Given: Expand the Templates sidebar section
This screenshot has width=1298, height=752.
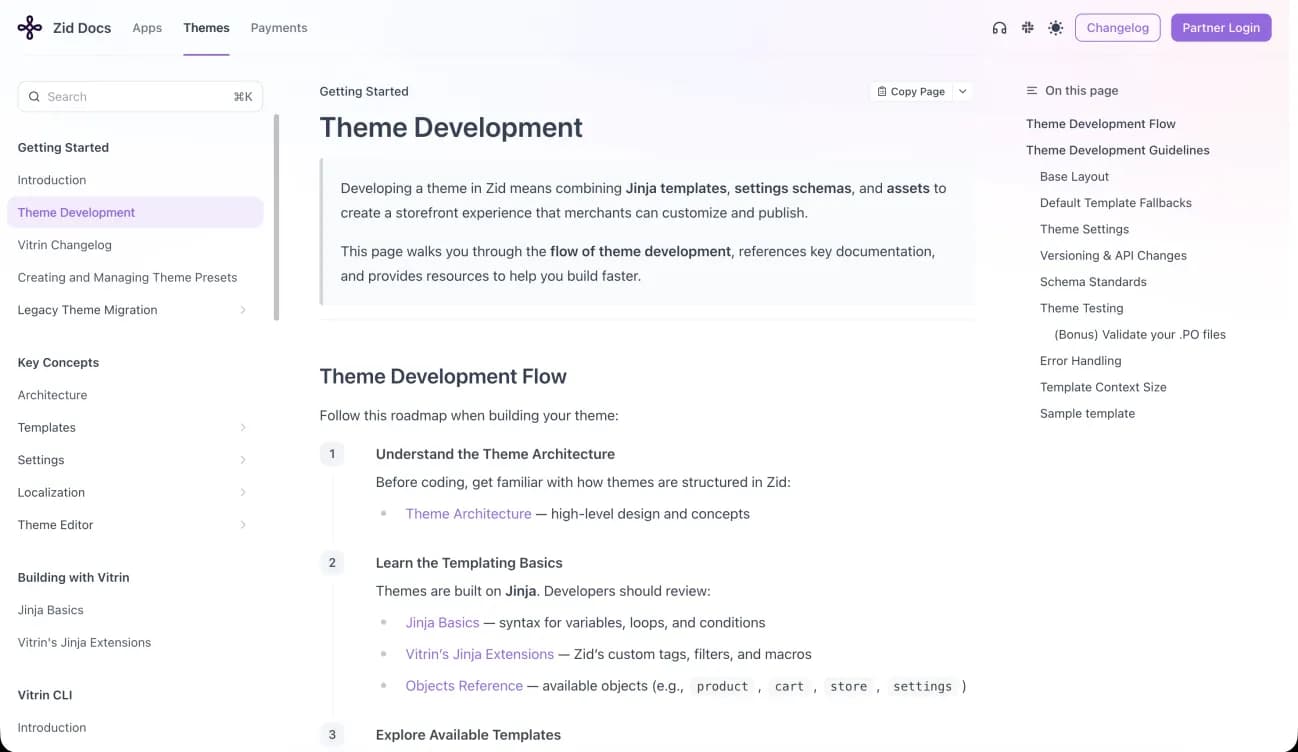Looking at the screenshot, I should pos(243,427).
